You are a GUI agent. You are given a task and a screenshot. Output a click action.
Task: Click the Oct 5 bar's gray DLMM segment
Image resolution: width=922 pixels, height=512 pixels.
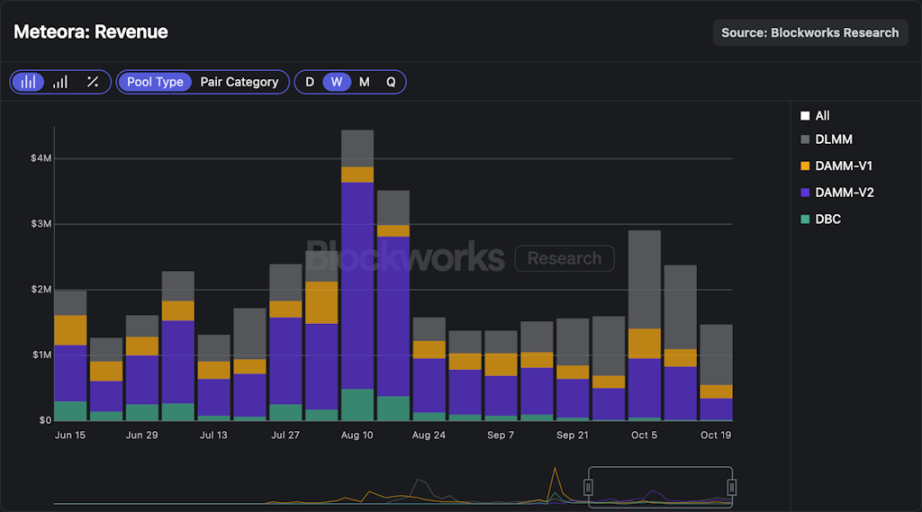644,279
